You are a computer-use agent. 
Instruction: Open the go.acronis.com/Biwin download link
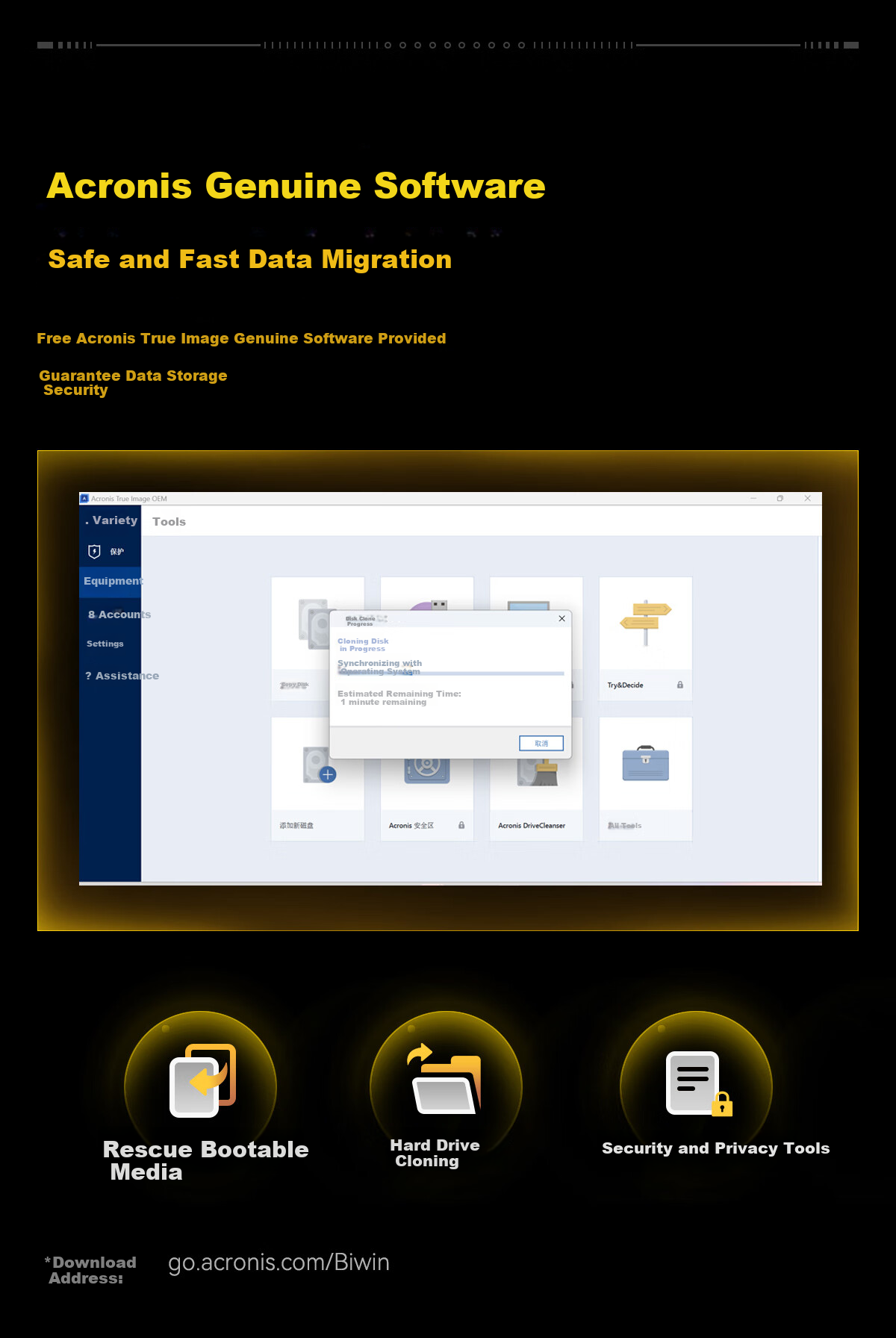pos(279,1263)
